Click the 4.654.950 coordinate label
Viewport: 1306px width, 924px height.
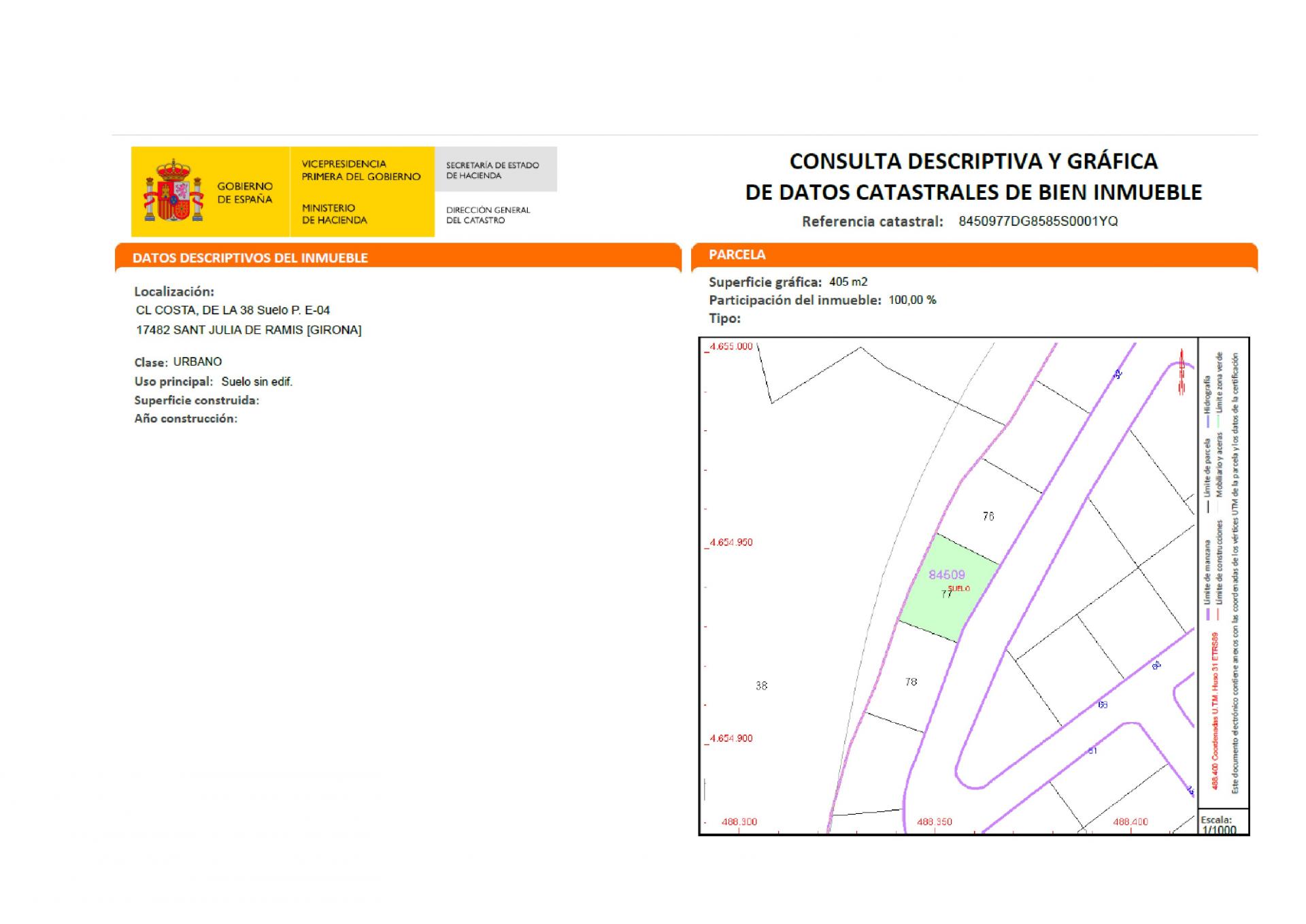point(731,543)
